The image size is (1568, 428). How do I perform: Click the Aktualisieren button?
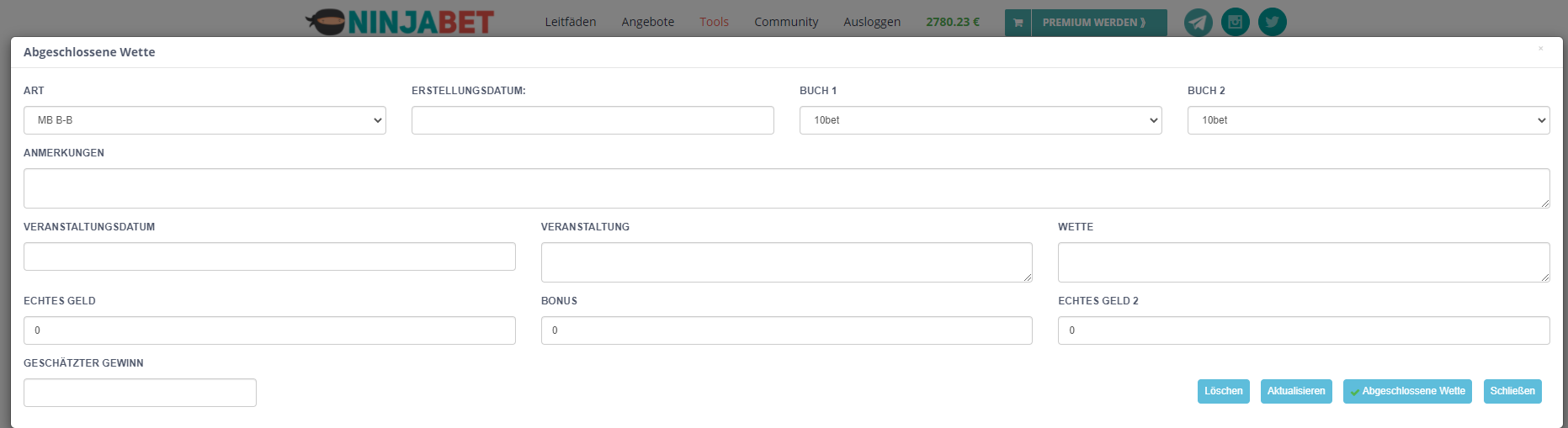pos(1296,391)
